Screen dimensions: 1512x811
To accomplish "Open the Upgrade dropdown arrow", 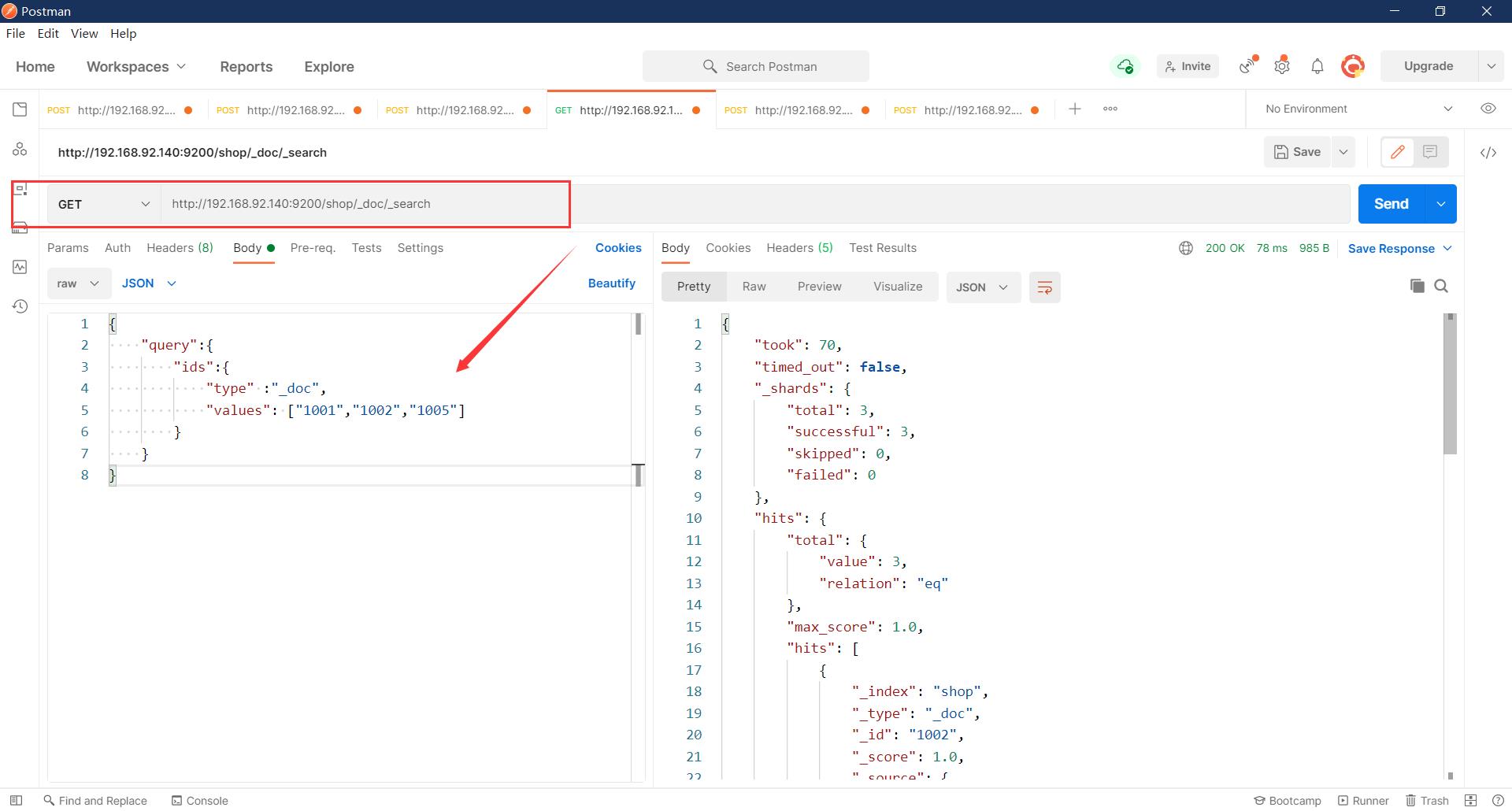I will click(x=1491, y=66).
